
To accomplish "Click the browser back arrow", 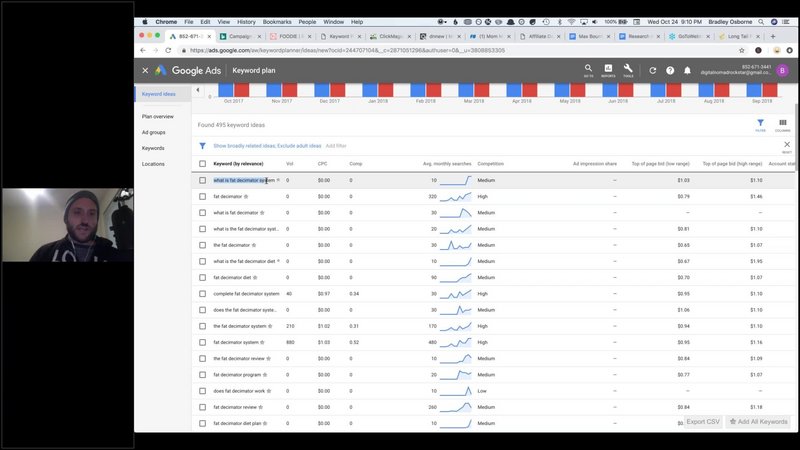I will point(143,51).
